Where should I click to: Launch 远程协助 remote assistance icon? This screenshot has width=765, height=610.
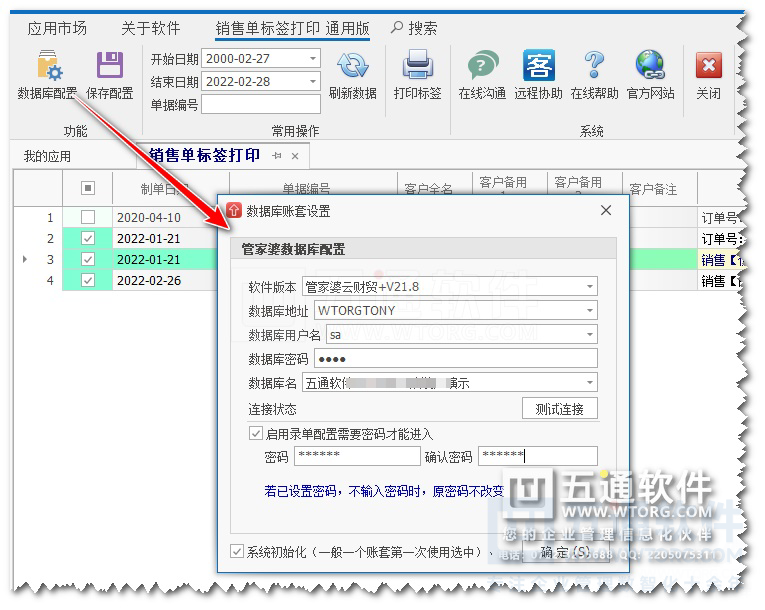pos(539,65)
